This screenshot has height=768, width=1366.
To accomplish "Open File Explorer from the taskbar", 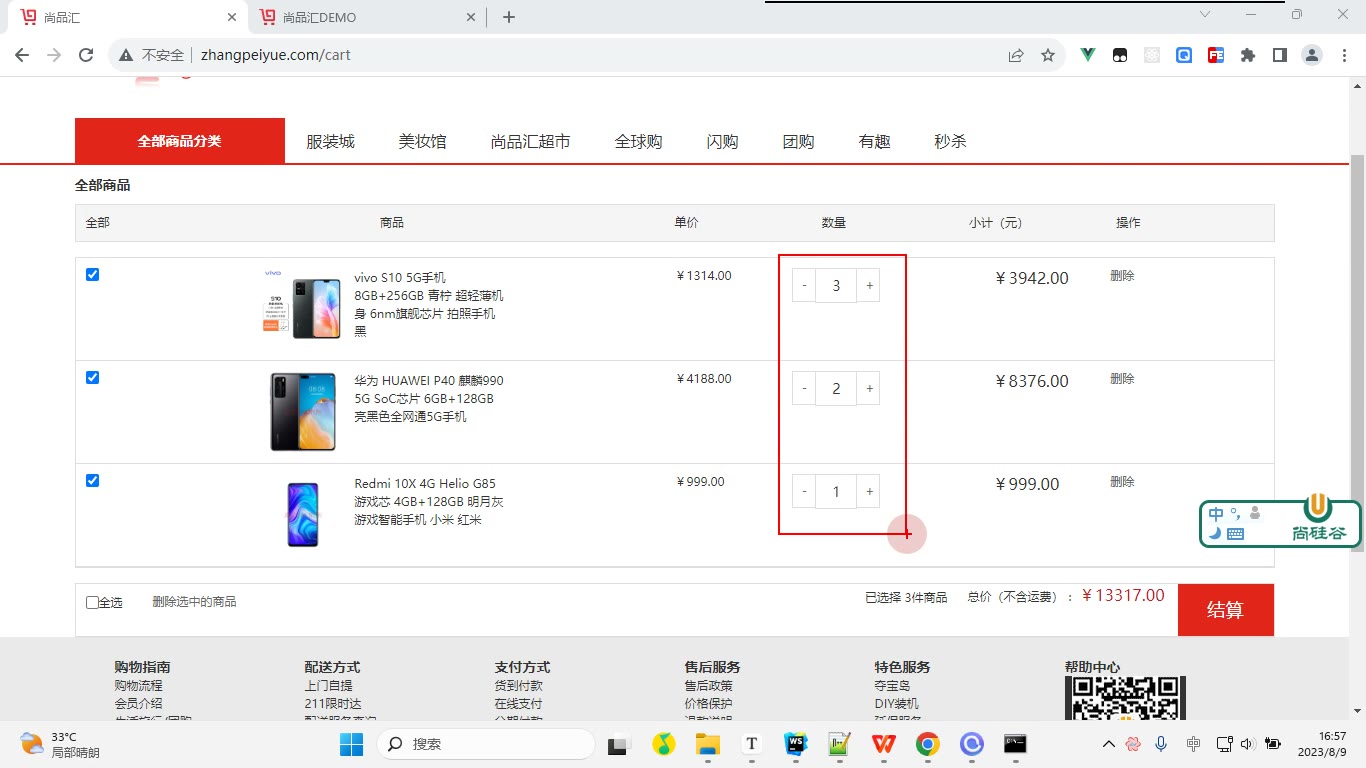I will pyautogui.click(x=708, y=744).
